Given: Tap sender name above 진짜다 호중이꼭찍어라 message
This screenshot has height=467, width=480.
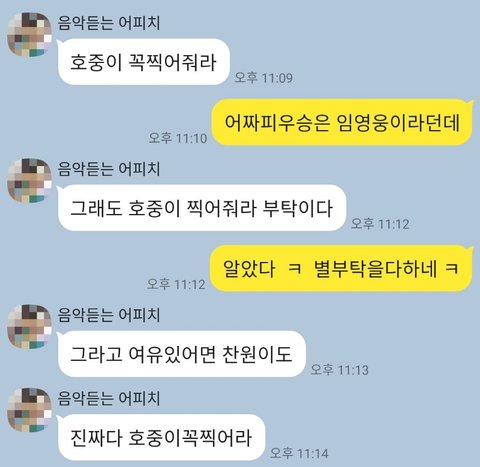Looking at the screenshot, I should [109, 399].
